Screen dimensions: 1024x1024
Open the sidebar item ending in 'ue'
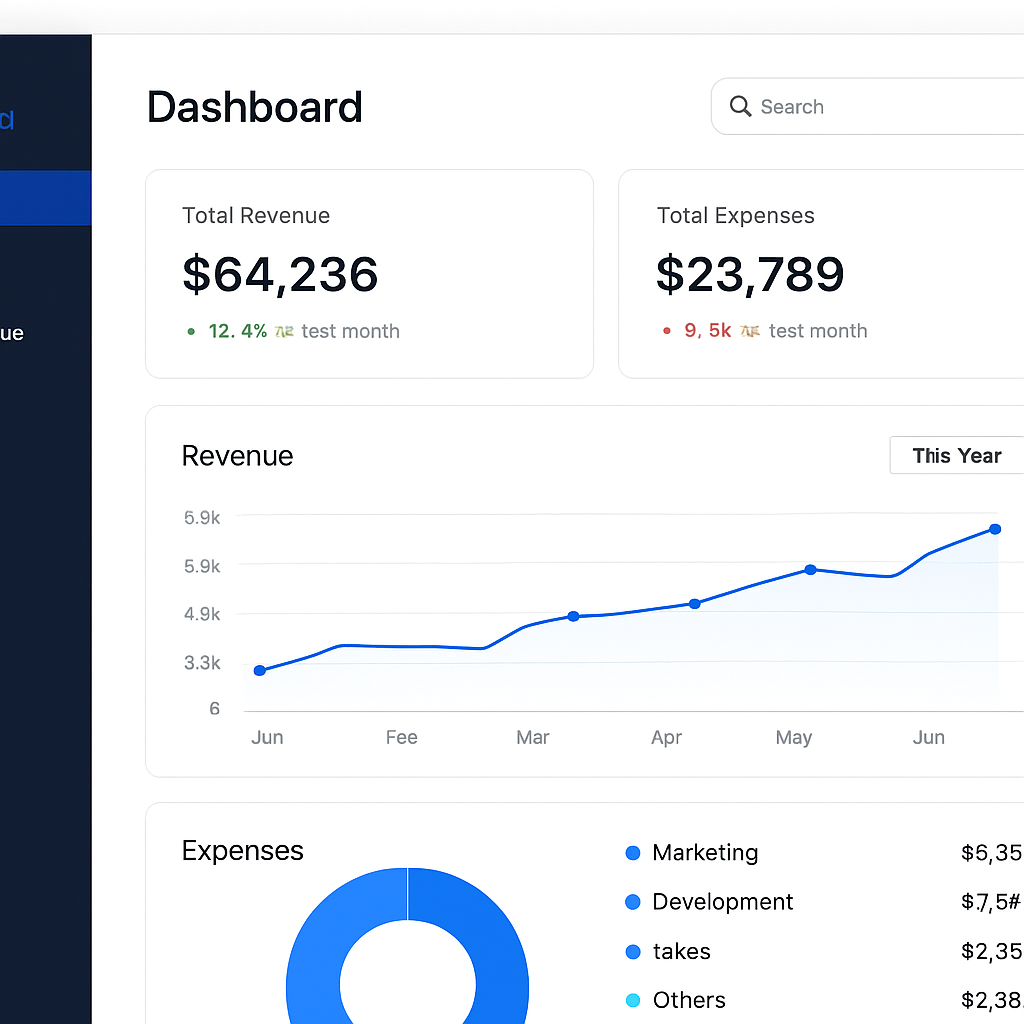click(12, 333)
